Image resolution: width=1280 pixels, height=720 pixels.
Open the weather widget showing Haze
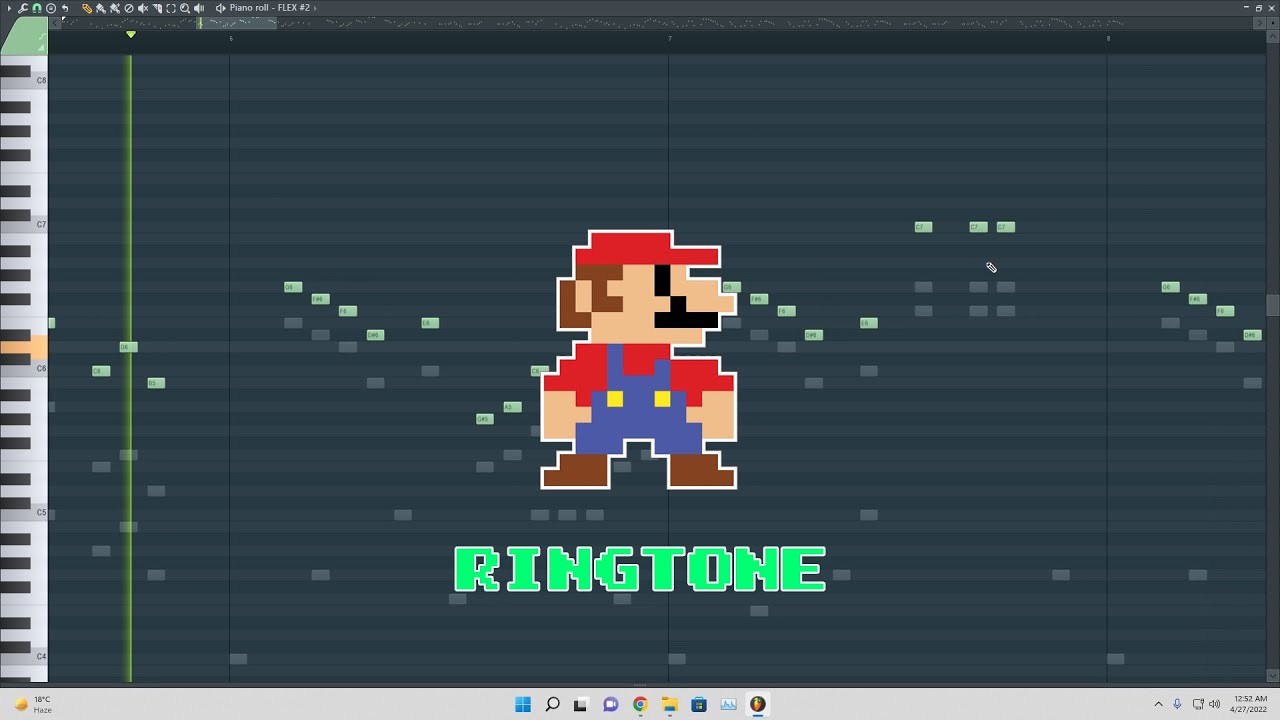coord(32,704)
